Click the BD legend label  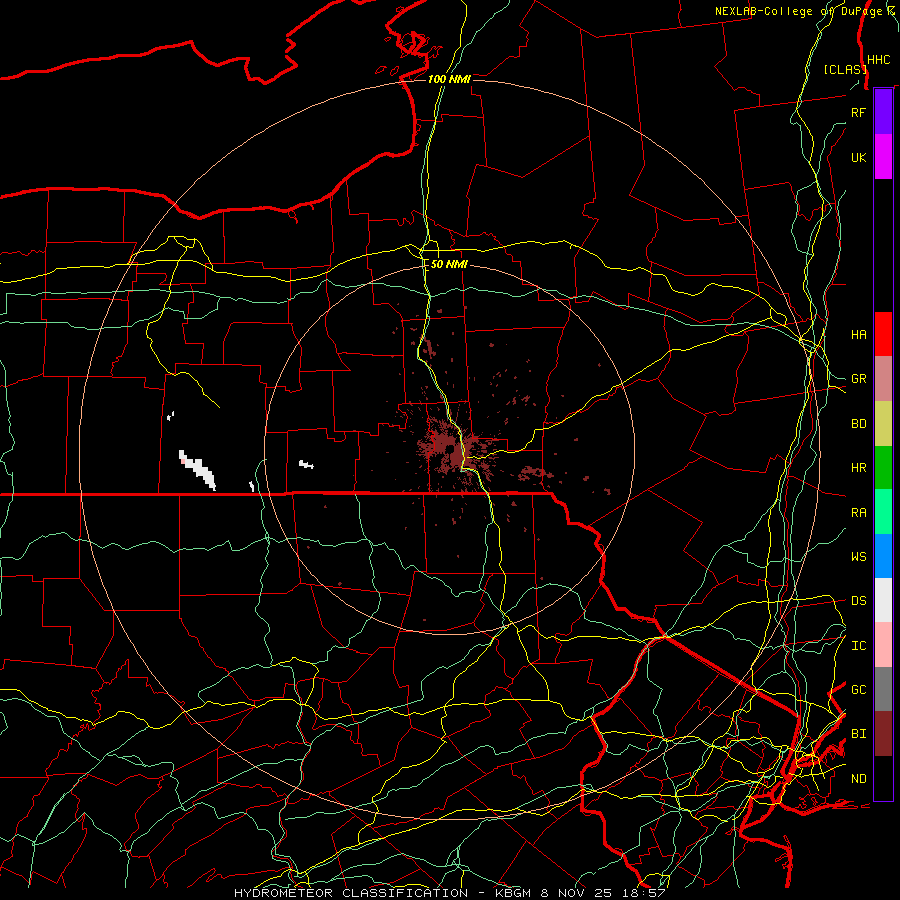[x=858, y=424]
